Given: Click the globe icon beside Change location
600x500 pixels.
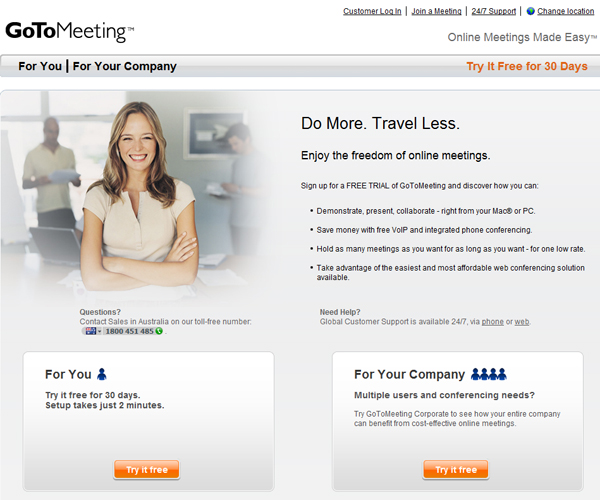Looking at the screenshot, I should pos(530,11).
